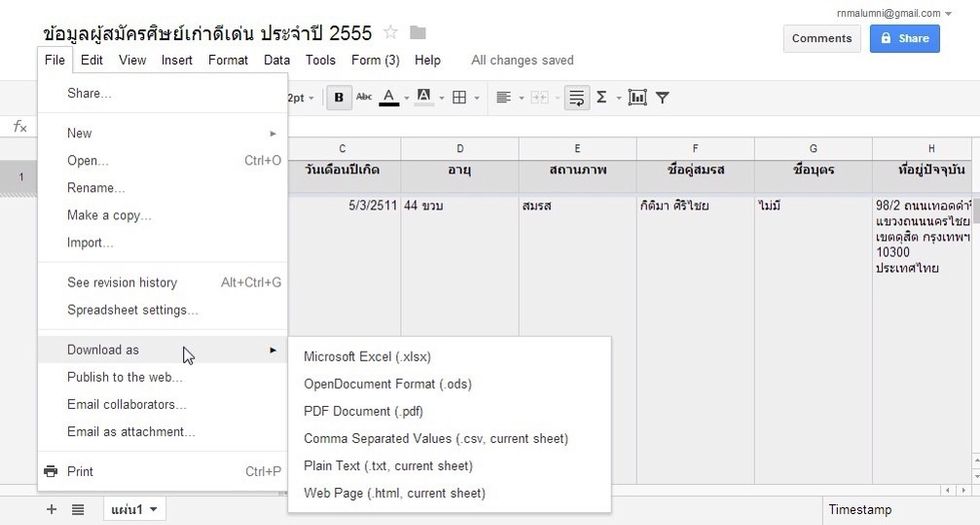Open the account email dropdown

pyautogui.click(x=894, y=13)
